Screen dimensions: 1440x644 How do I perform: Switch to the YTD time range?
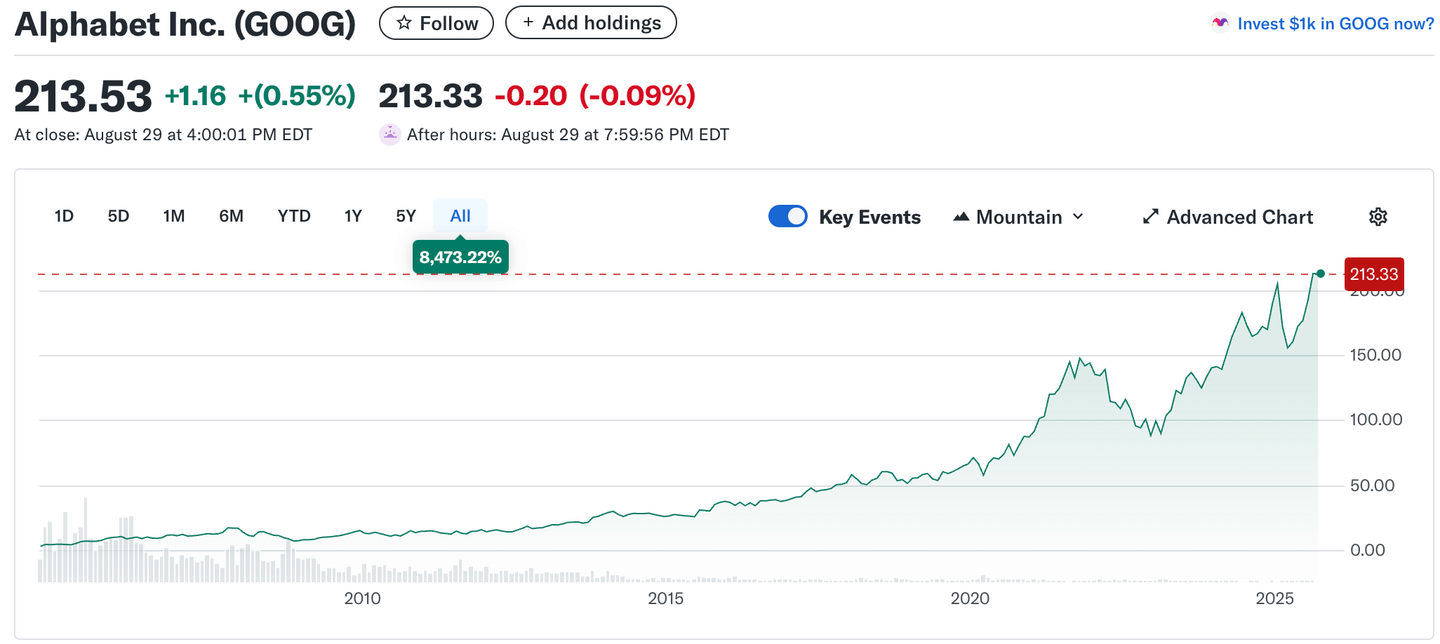coord(294,215)
